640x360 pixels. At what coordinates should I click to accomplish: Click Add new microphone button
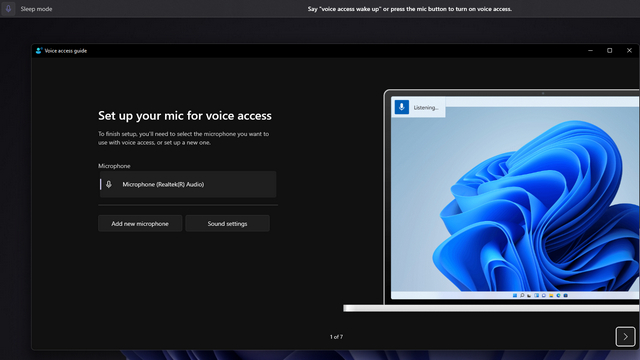coord(140,224)
